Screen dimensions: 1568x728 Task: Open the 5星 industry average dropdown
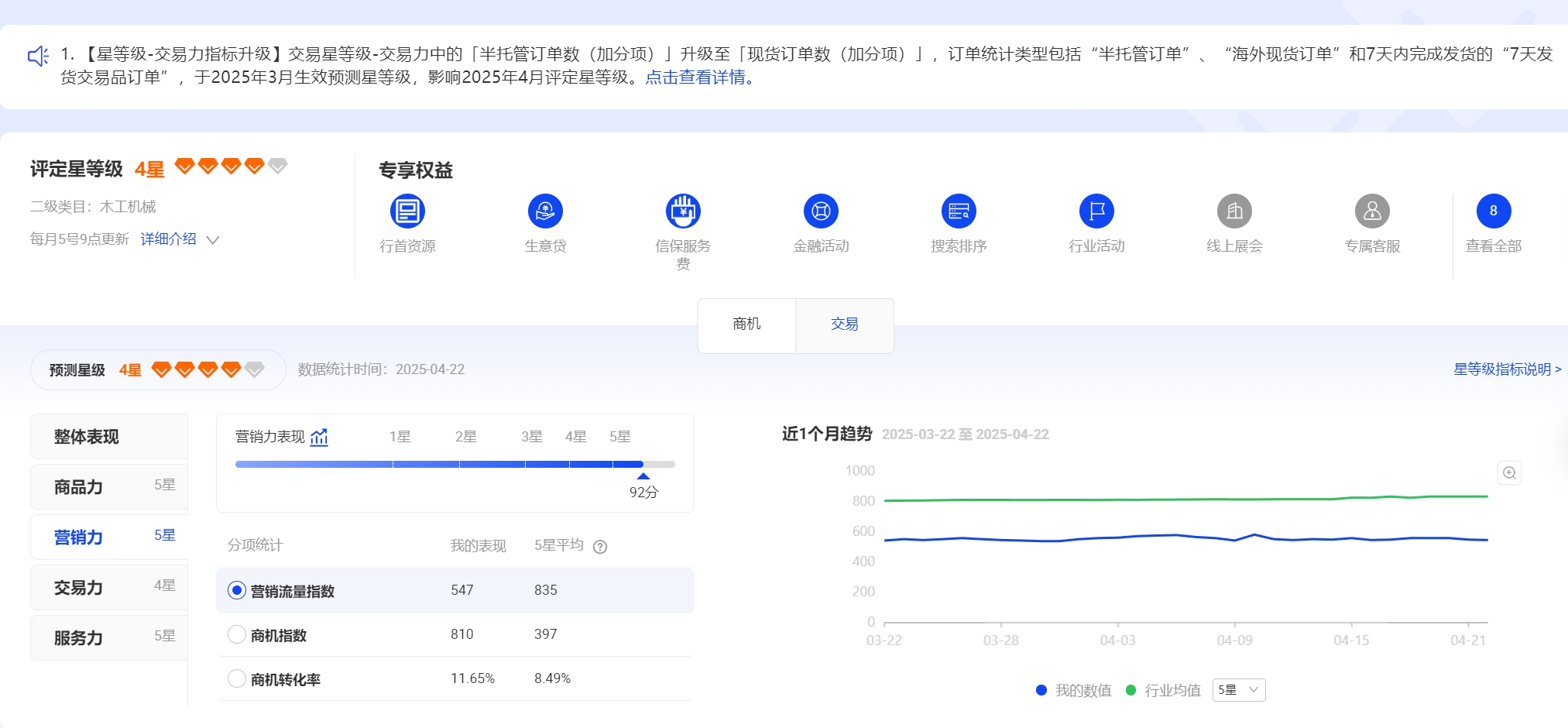pyautogui.click(x=1238, y=690)
